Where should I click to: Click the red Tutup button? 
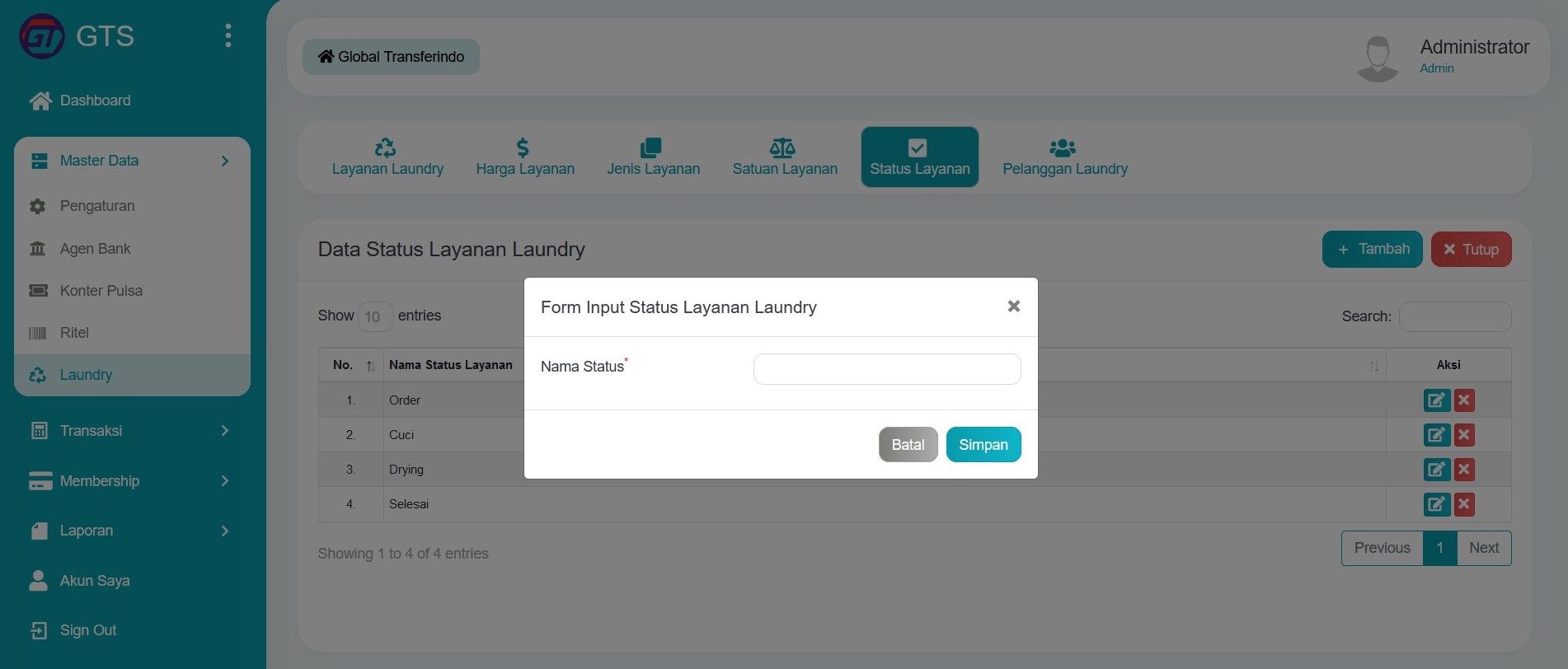1471,250
